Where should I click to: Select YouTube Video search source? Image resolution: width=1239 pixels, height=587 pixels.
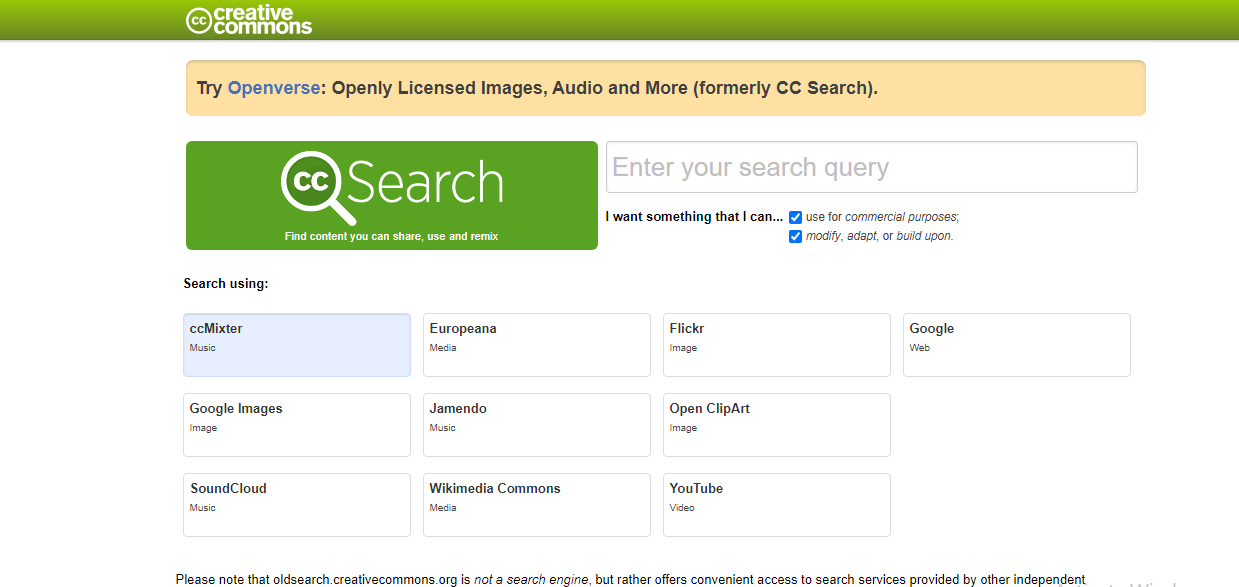(x=777, y=505)
